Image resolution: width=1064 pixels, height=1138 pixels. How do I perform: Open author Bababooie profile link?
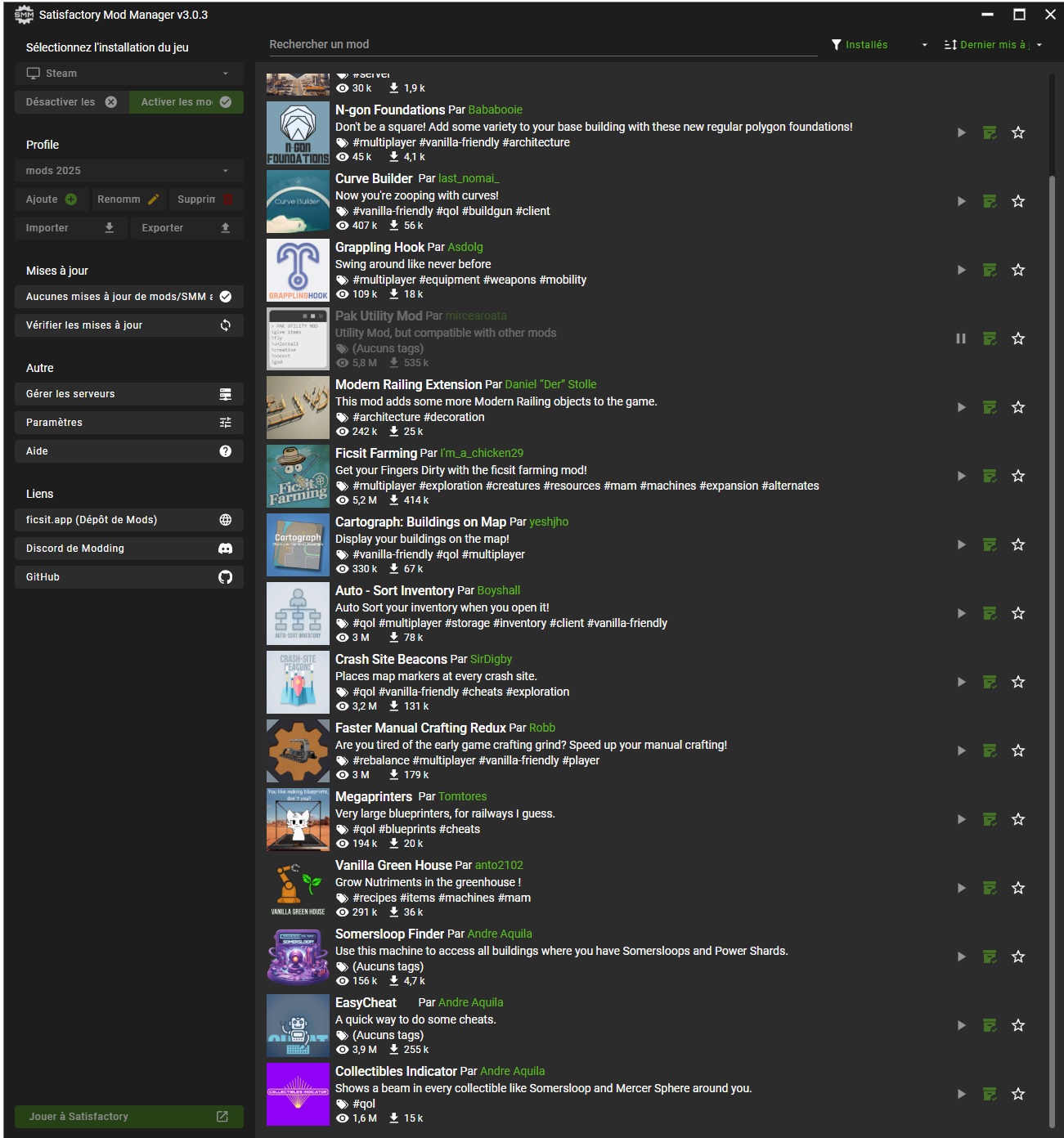[496, 110]
